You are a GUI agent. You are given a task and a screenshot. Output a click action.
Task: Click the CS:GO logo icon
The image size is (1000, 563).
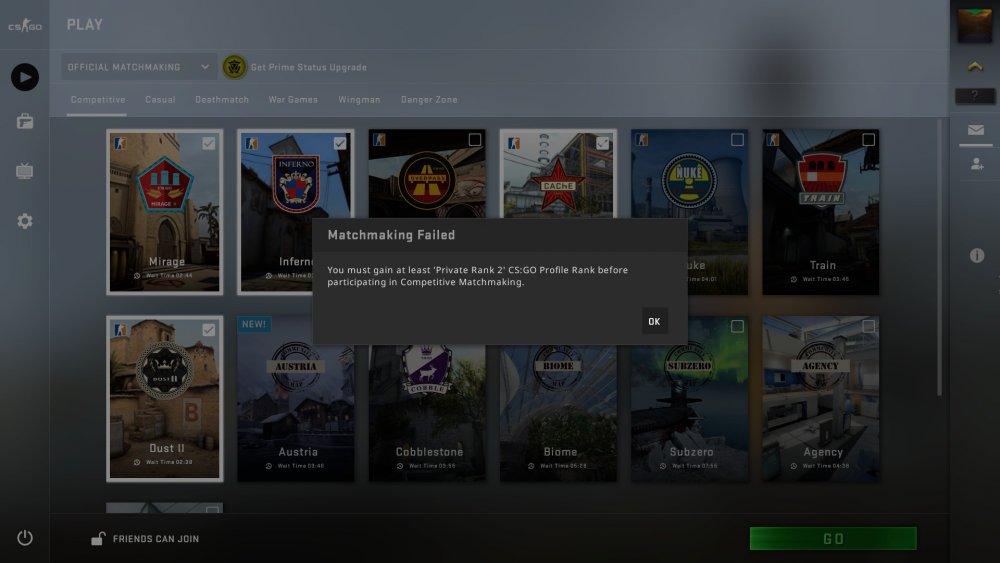point(25,26)
